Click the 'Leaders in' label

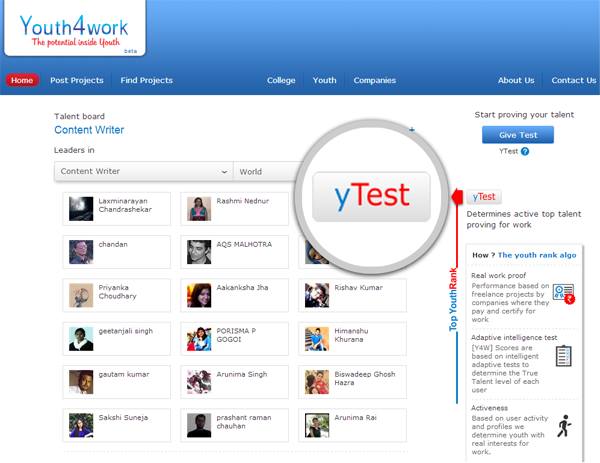pos(74,150)
